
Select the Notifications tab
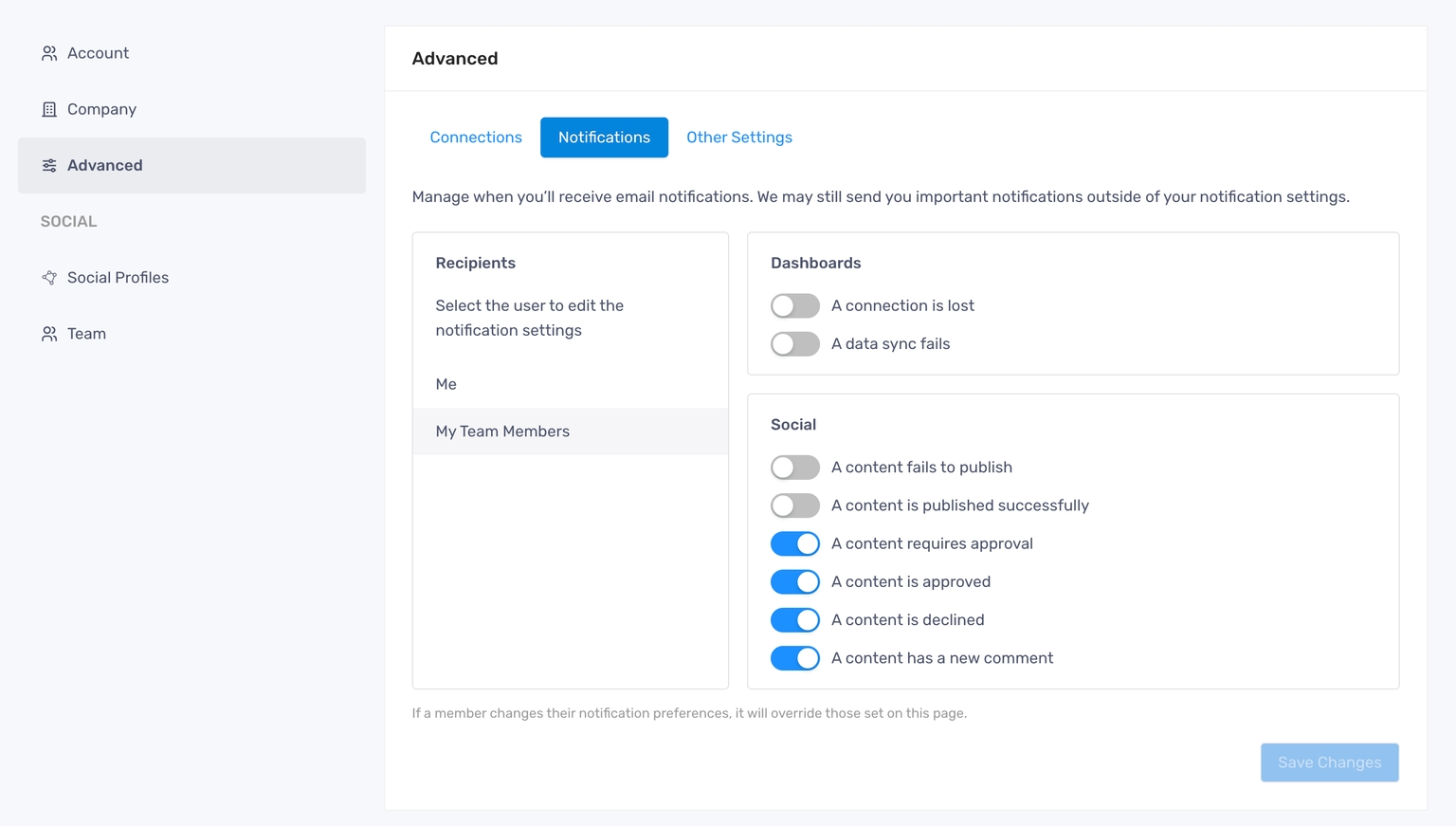pyautogui.click(x=604, y=138)
